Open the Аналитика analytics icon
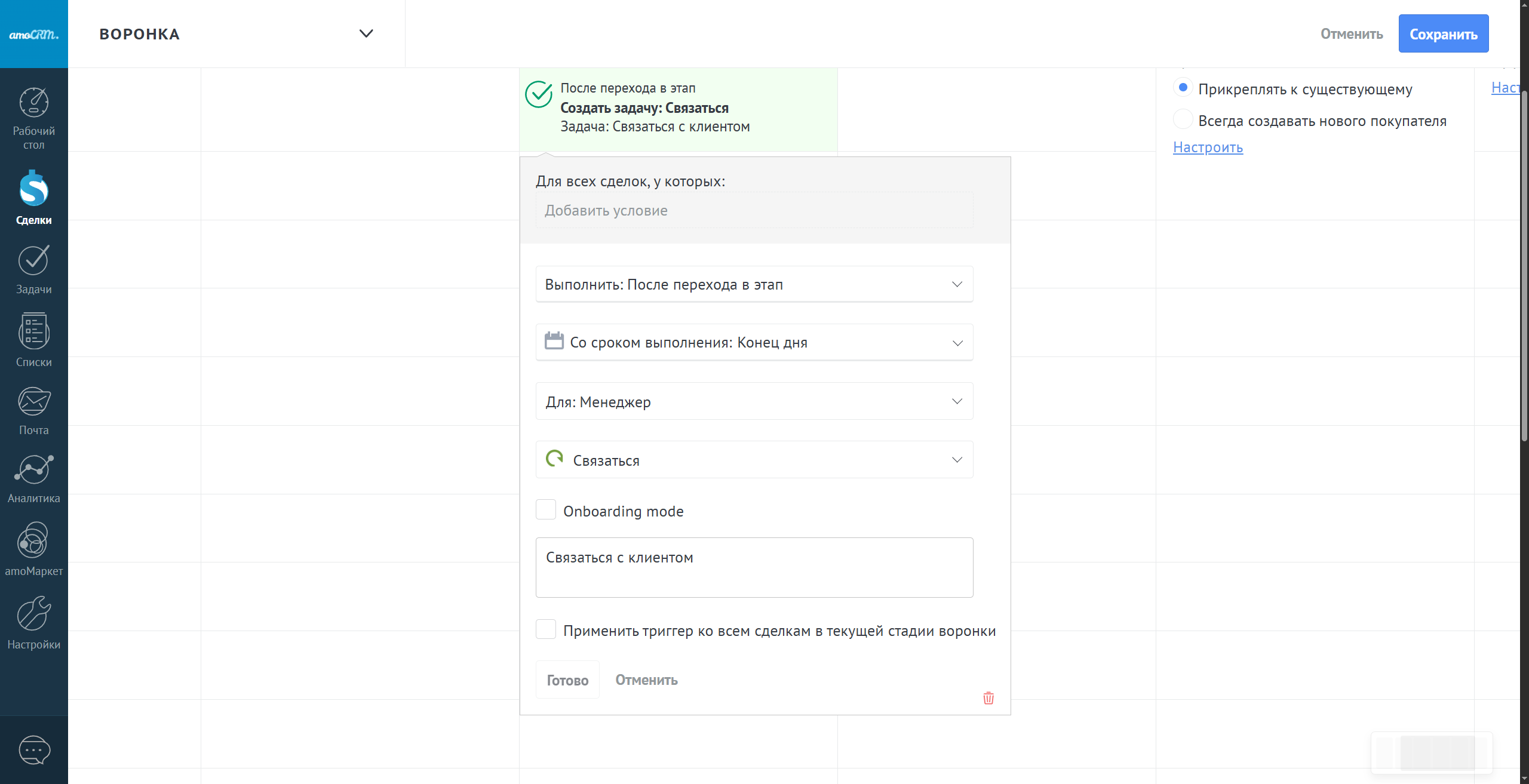Screen dimensions: 1529x784 [33, 470]
